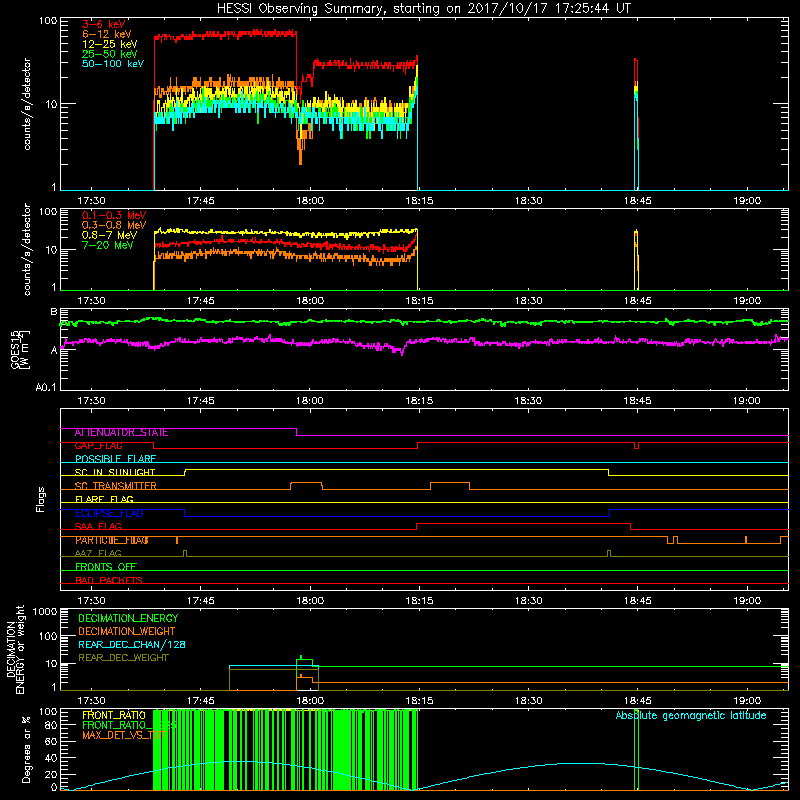Click 17:45 tick under the decimation plot
Viewport: 800px width, 800px height.
[x=201, y=701]
